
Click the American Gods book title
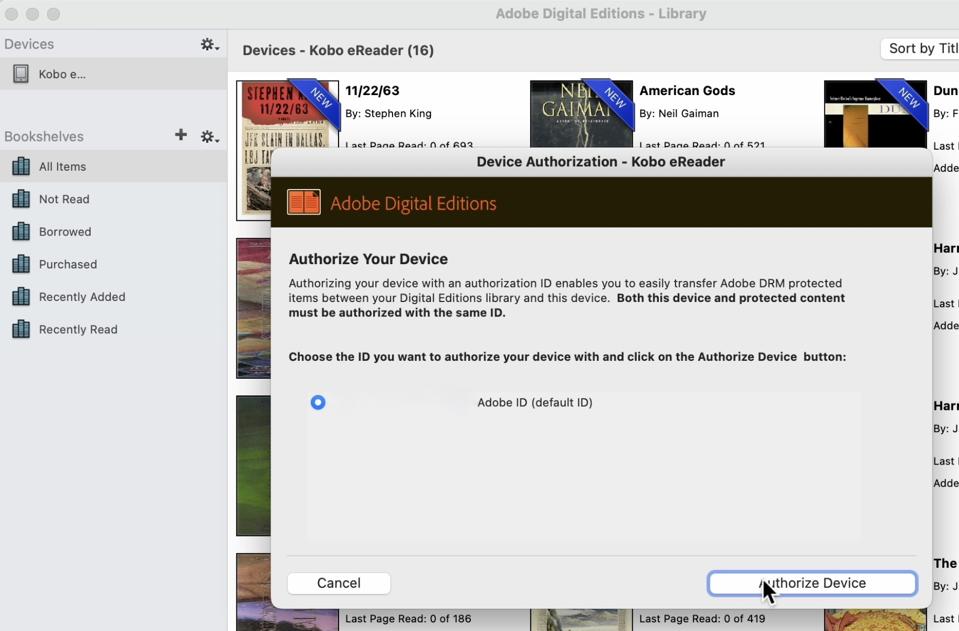687,91
